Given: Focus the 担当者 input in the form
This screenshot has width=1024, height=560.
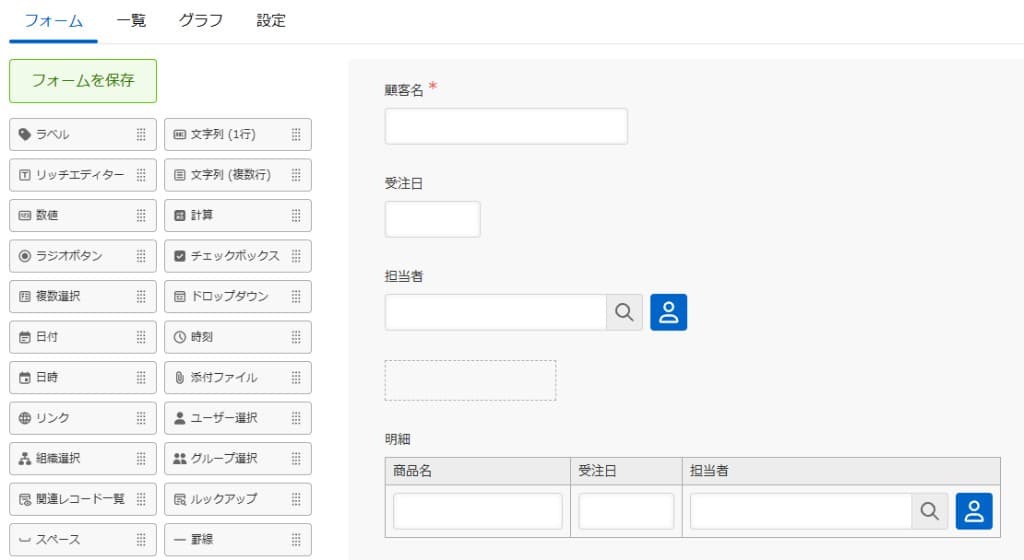Looking at the screenshot, I should [x=496, y=312].
